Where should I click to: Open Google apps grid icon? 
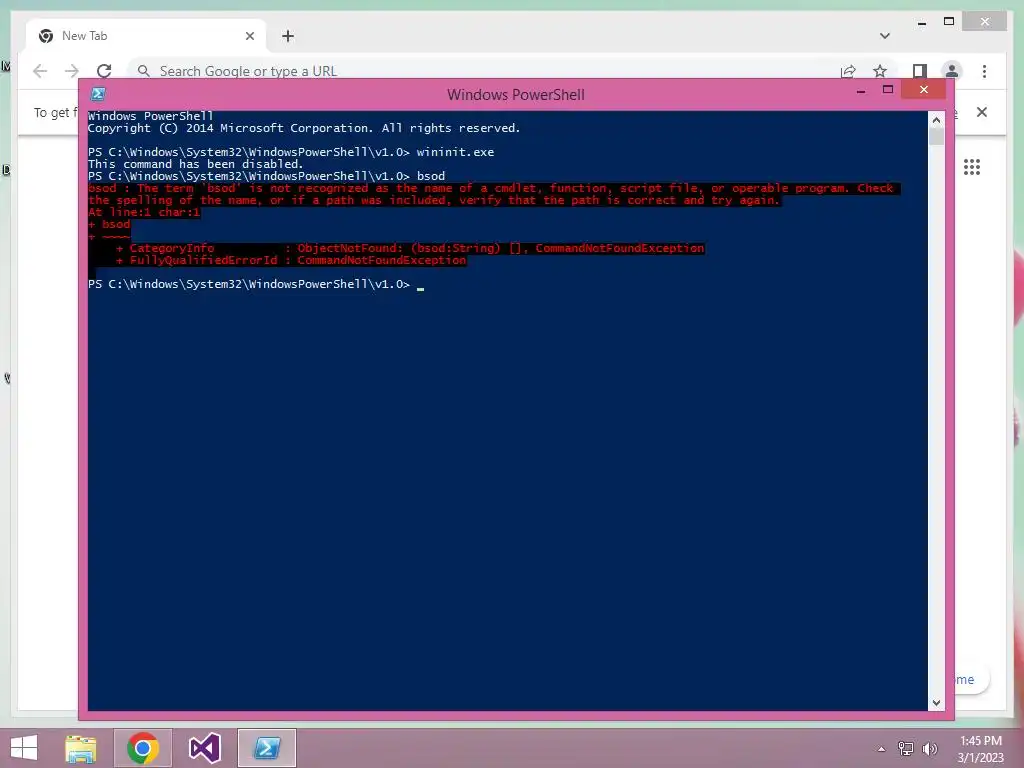972,167
